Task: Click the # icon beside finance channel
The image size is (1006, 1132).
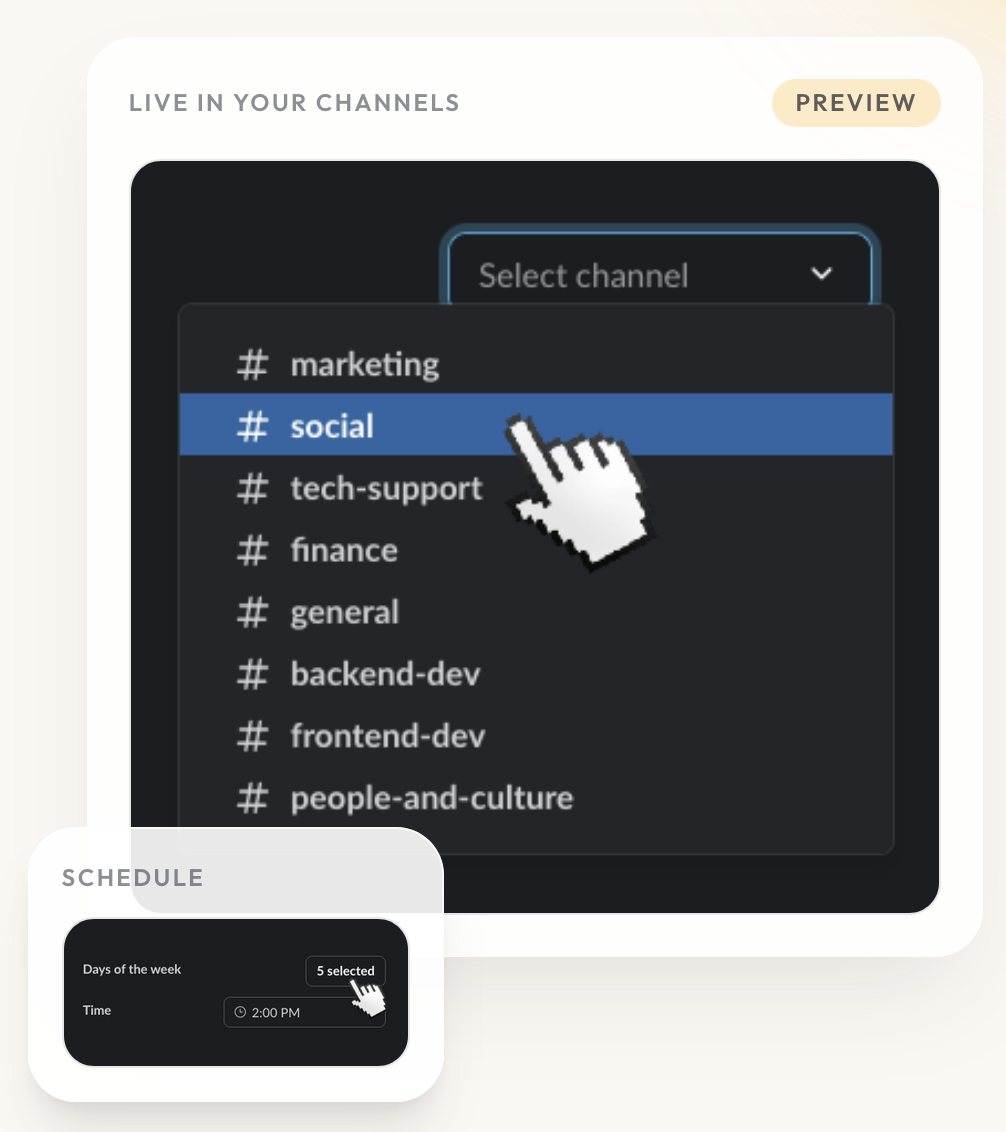Action: point(251,550)
